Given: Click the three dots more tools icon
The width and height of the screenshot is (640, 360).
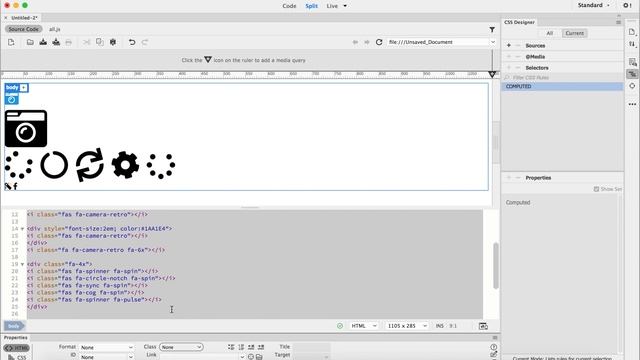Looking at the screenshot, I should pos(632,104).
